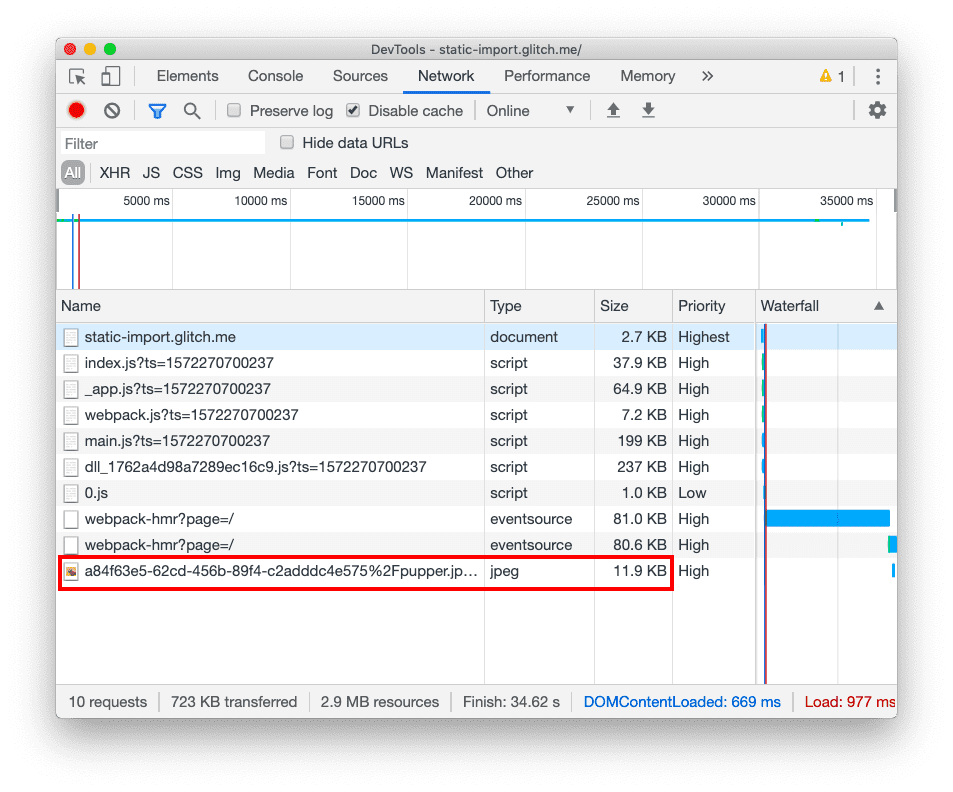953x792 pixels.
Task: Open the network filter bar
Action: pyautogui.click(x=157, y=110)
